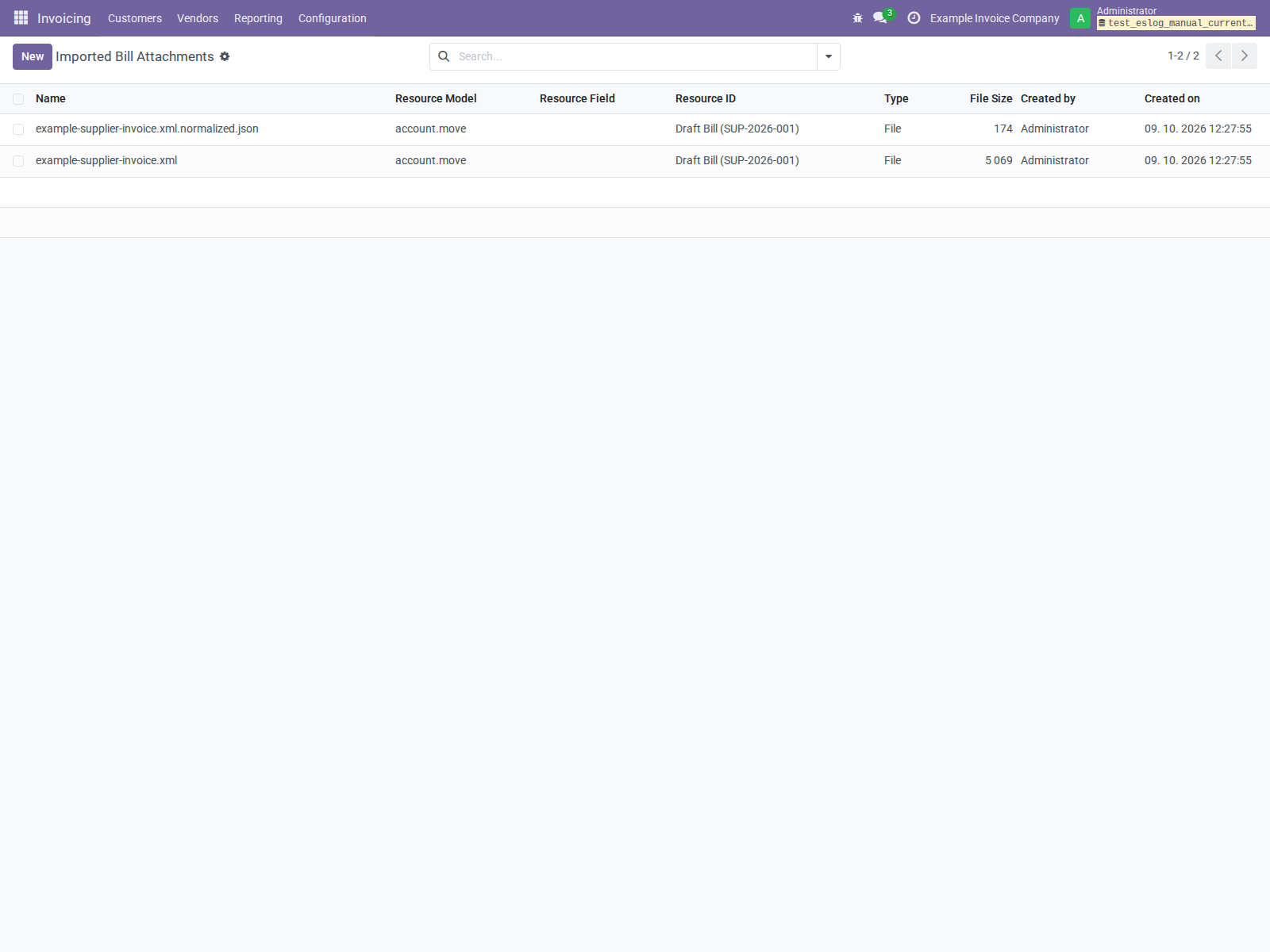Open the activities clock icon

click(914, 17)
